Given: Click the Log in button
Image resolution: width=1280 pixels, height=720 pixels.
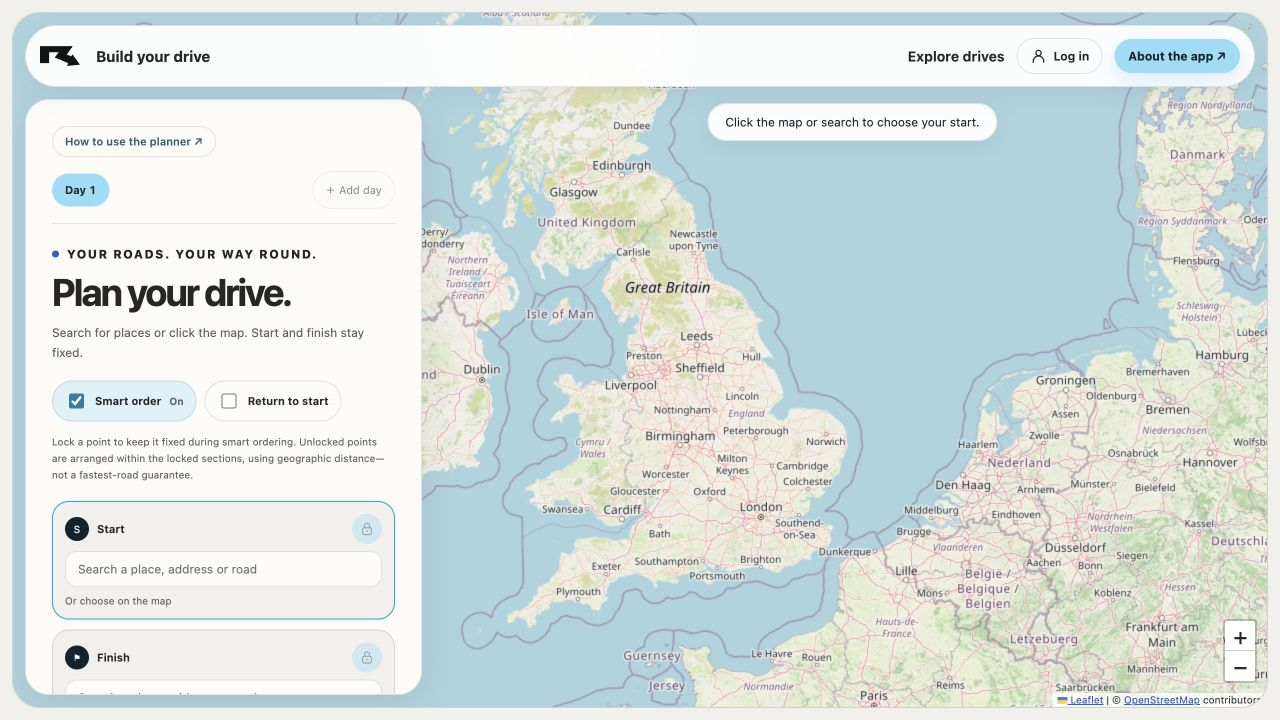Looking at the screenshot, I should [1060, 56].
